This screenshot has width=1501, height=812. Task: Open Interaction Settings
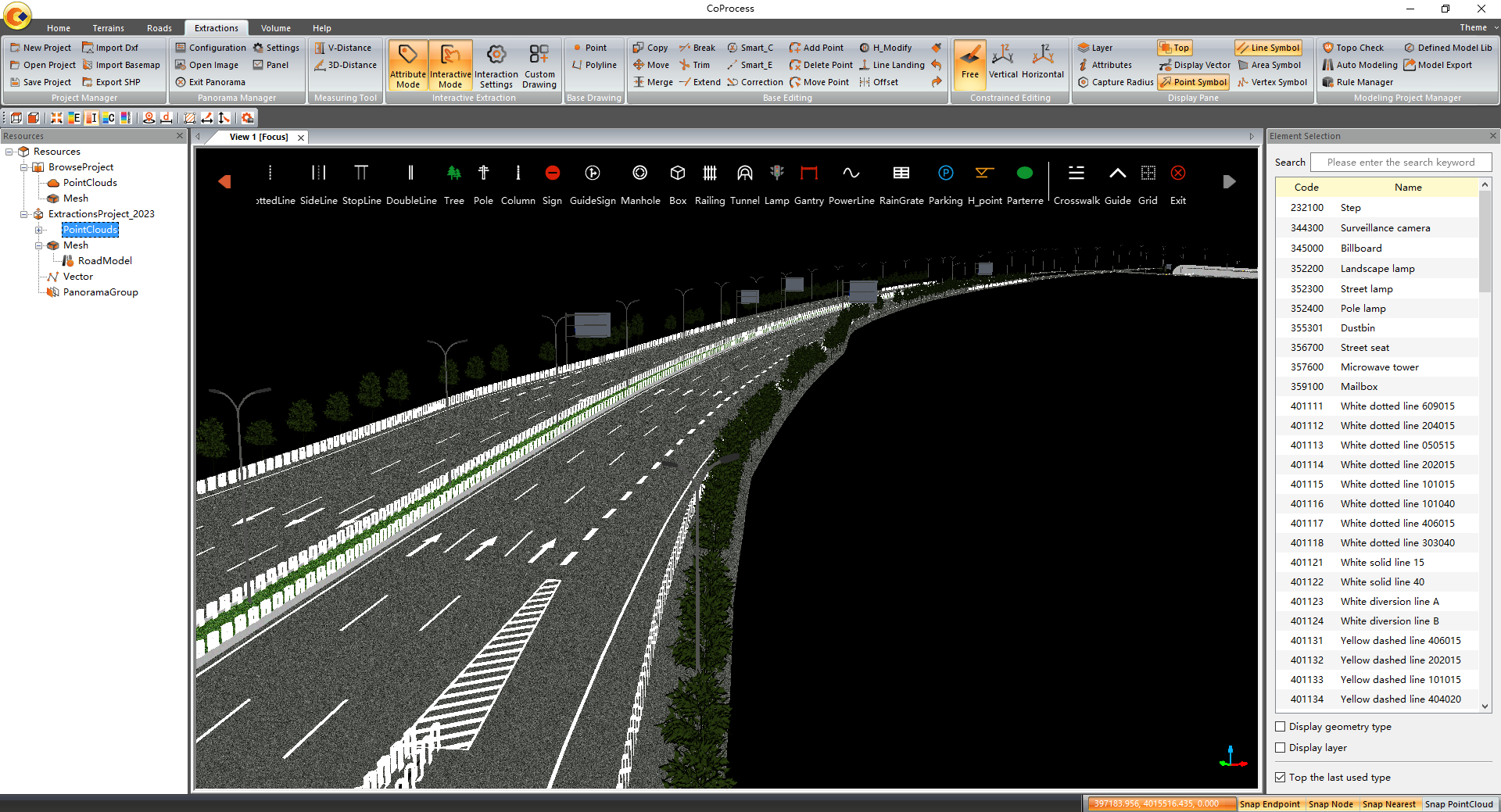(x=496, y=65)
